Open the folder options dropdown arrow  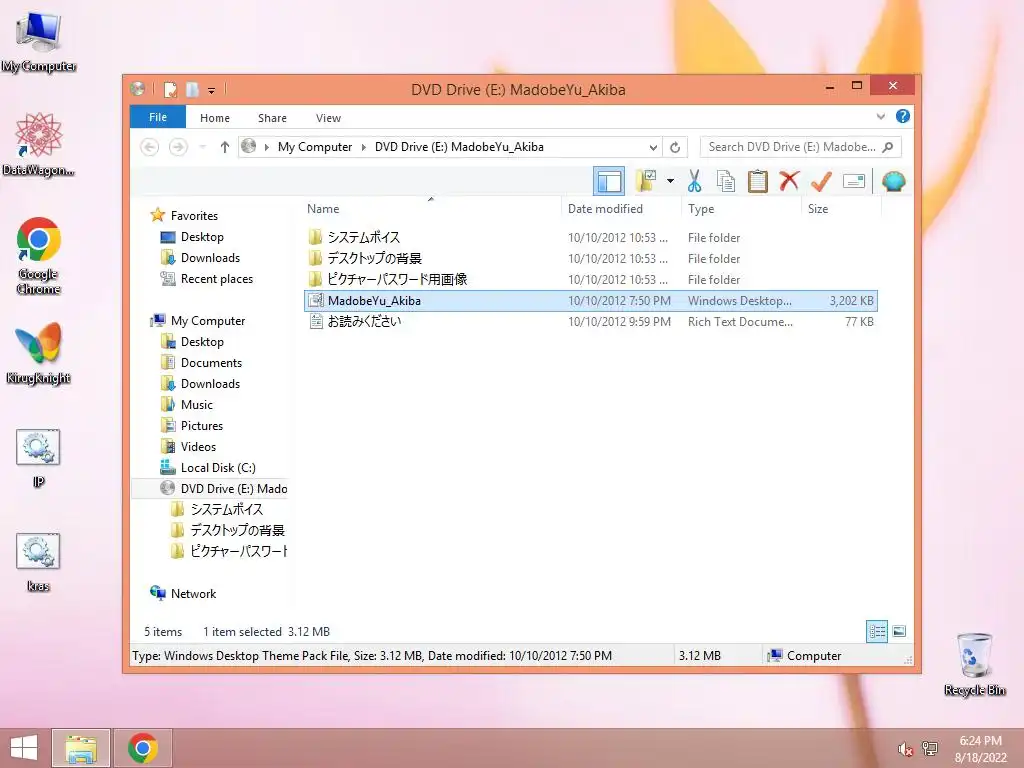pyautogui.click(x=670, y=181)
